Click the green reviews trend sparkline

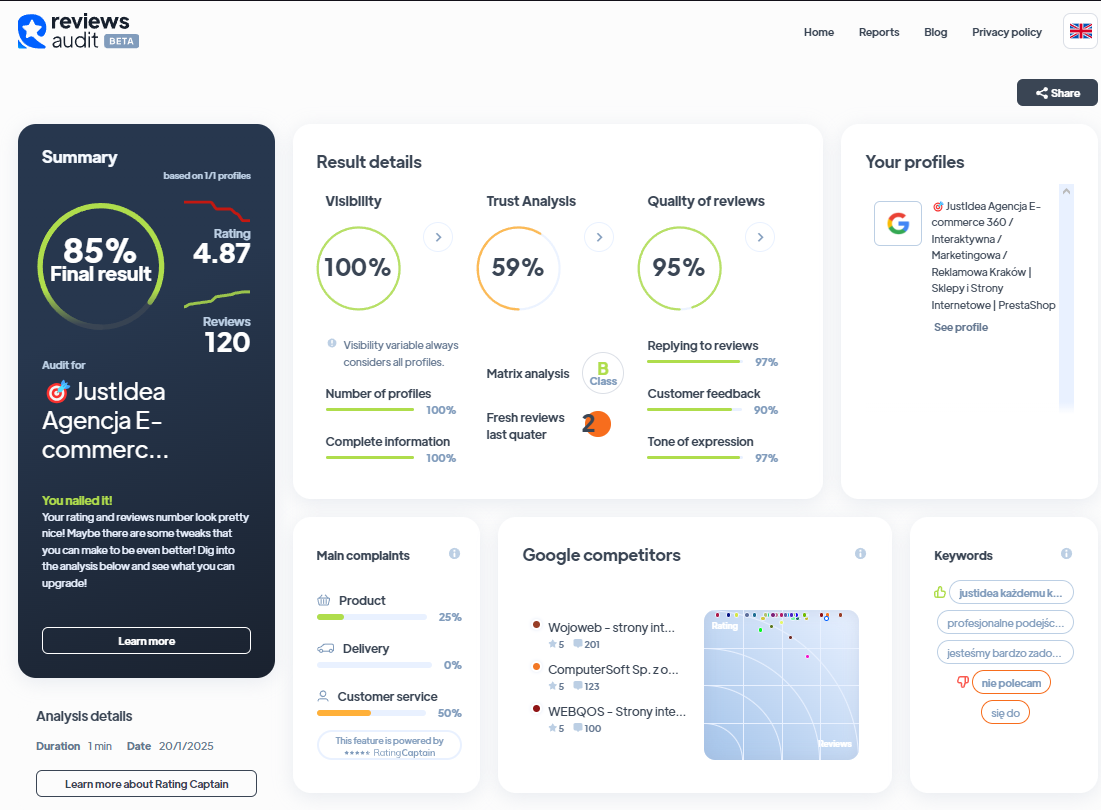217,298
